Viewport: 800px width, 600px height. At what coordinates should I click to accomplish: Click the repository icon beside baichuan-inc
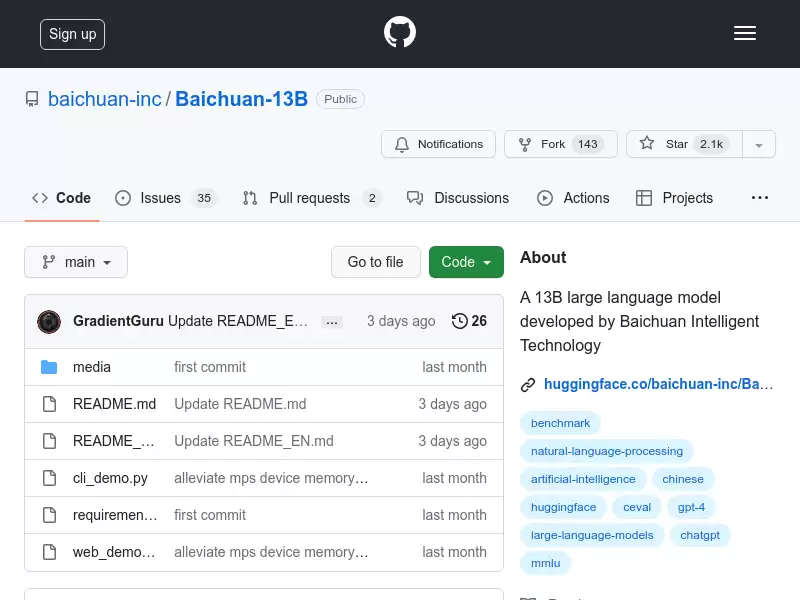pyautogui.click(x=32, y=99)
